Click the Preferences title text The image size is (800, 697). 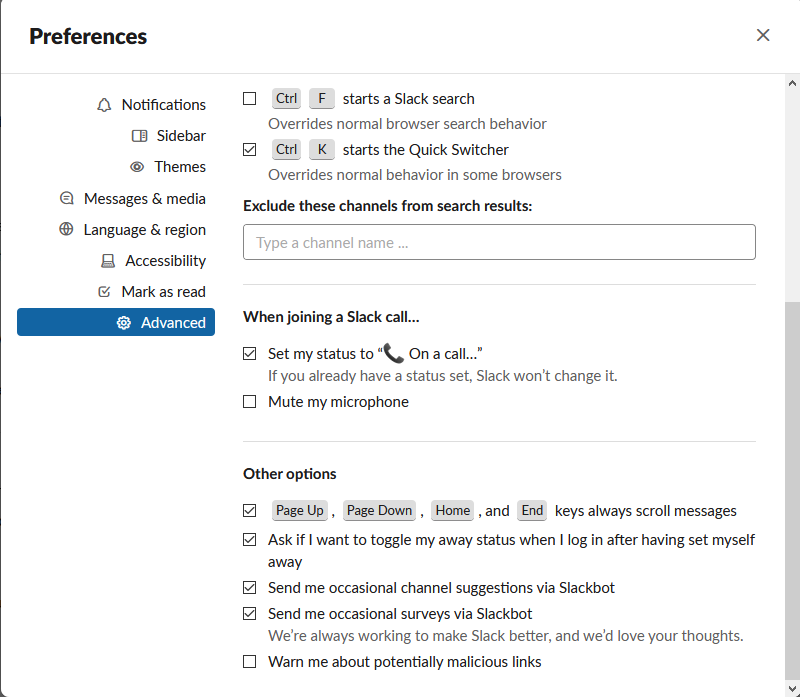88,36
